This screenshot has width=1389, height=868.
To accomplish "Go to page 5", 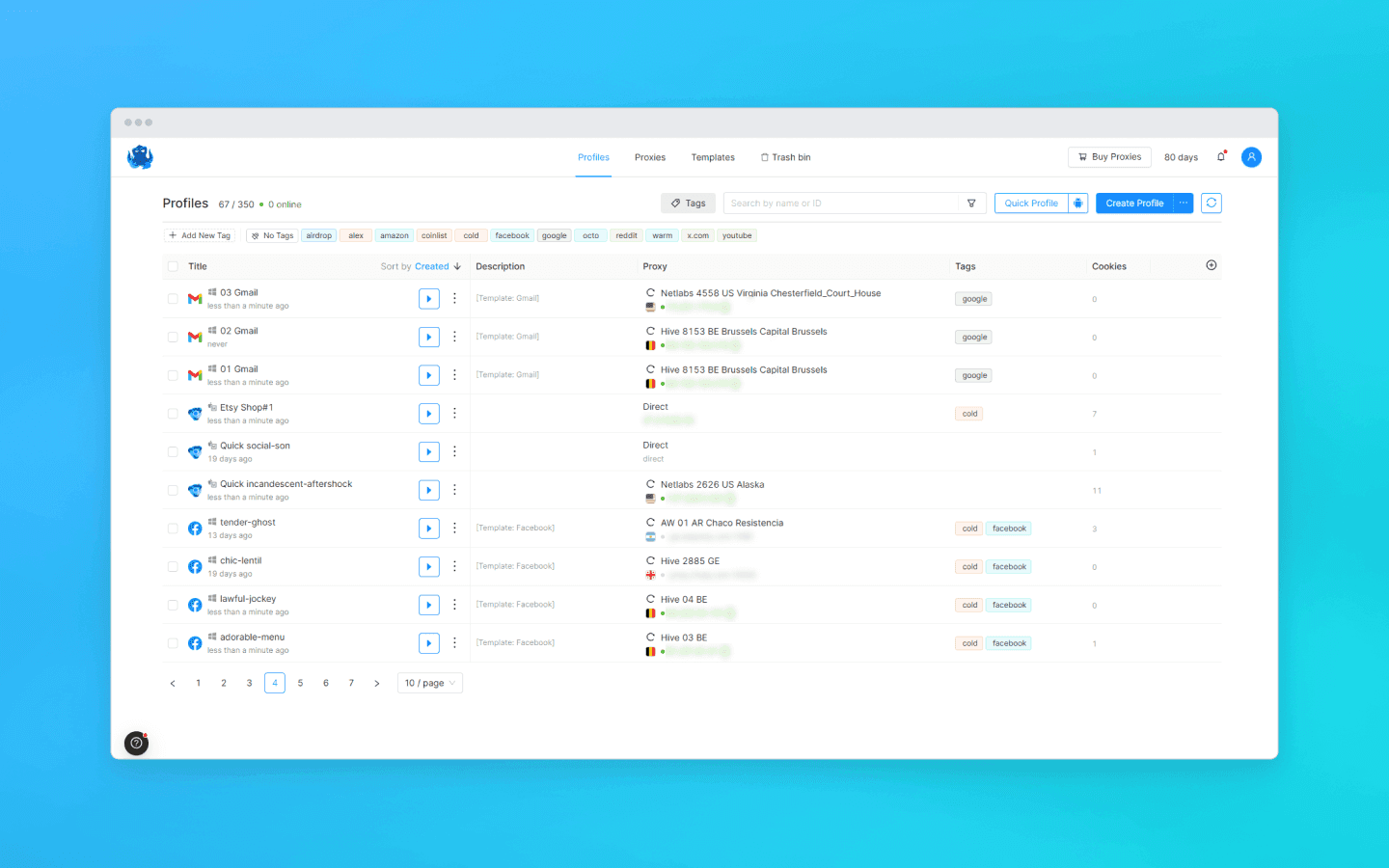I will point(300,683).
